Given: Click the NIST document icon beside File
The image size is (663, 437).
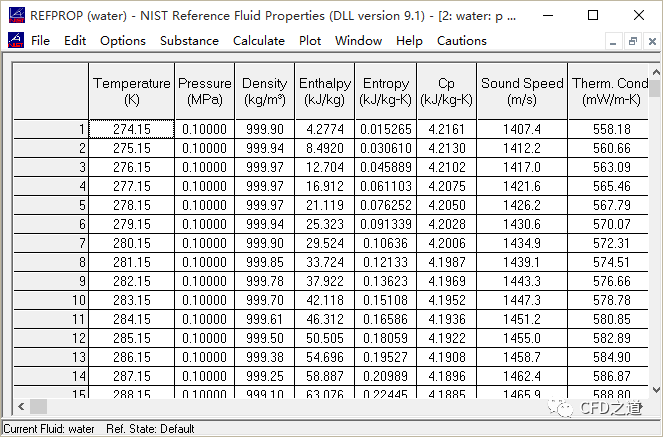Looking at the screenshot, I should [16, 41].
